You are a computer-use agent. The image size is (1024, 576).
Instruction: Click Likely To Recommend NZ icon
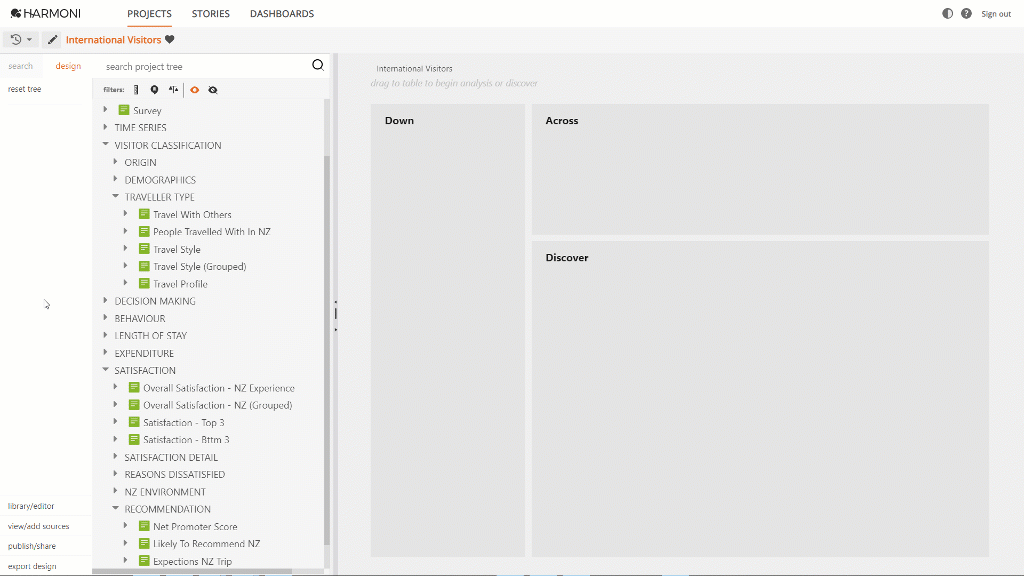pos(144,543)
